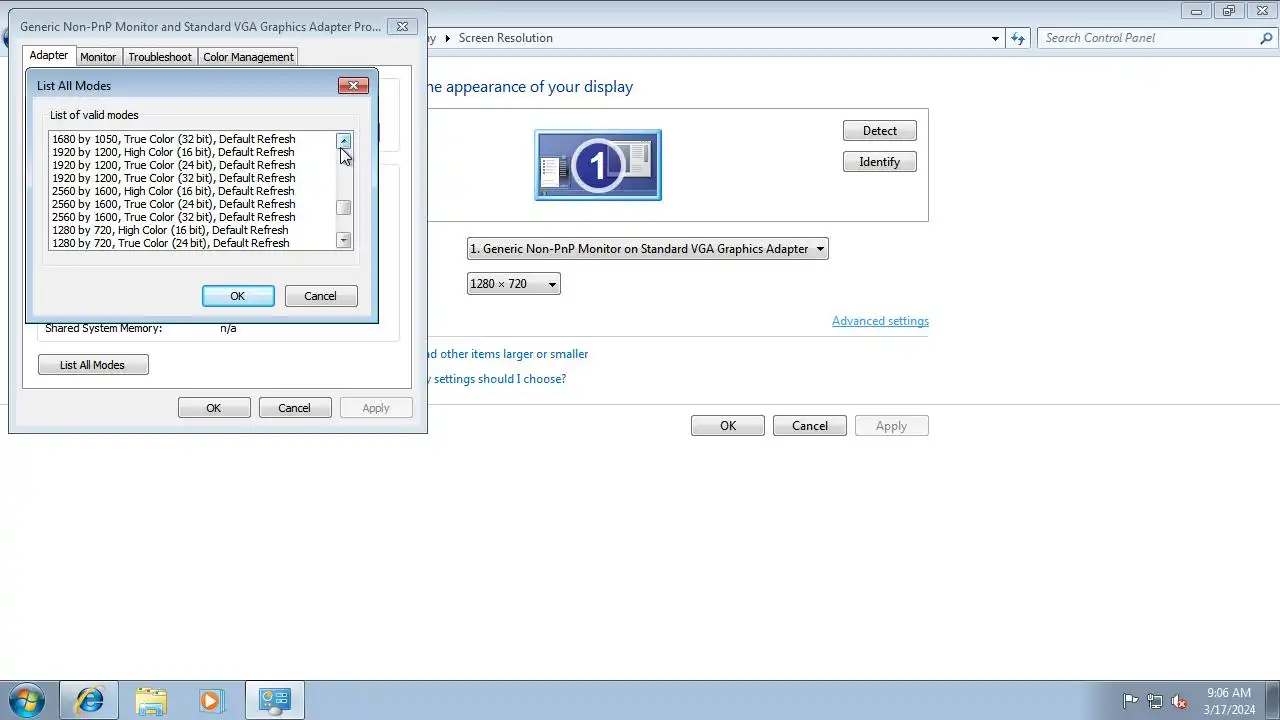1280x720 pixels.
Task: Click the taskbar clock showing 9:06 AM
Action: pyautogui.click(x=1229, y=701)
